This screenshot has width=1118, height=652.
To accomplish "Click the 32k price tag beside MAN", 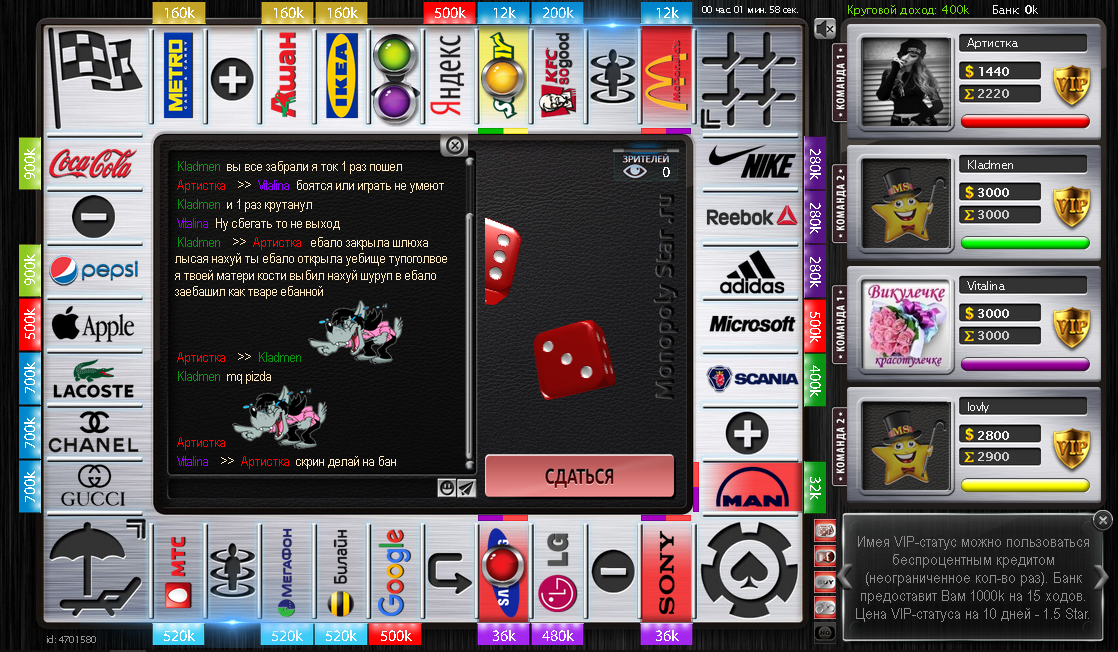I will click(x=815, y=488).
